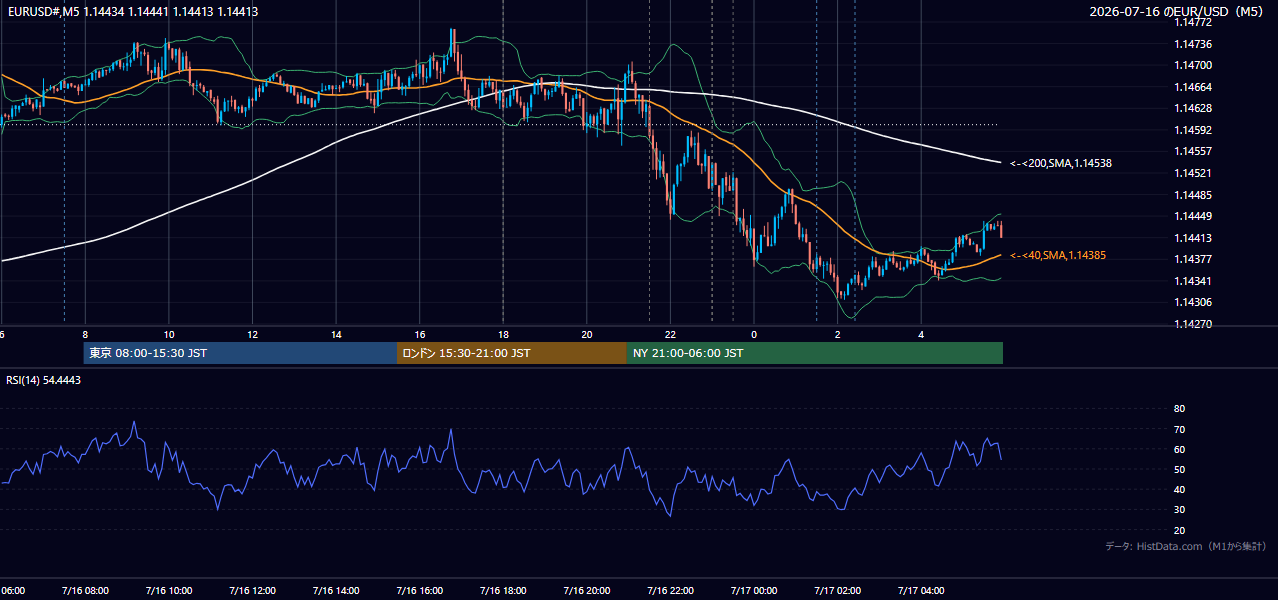This screenshot has height=600, width=1278.
Task: Click price axis value 1.14557
Action: point(1192,152)
